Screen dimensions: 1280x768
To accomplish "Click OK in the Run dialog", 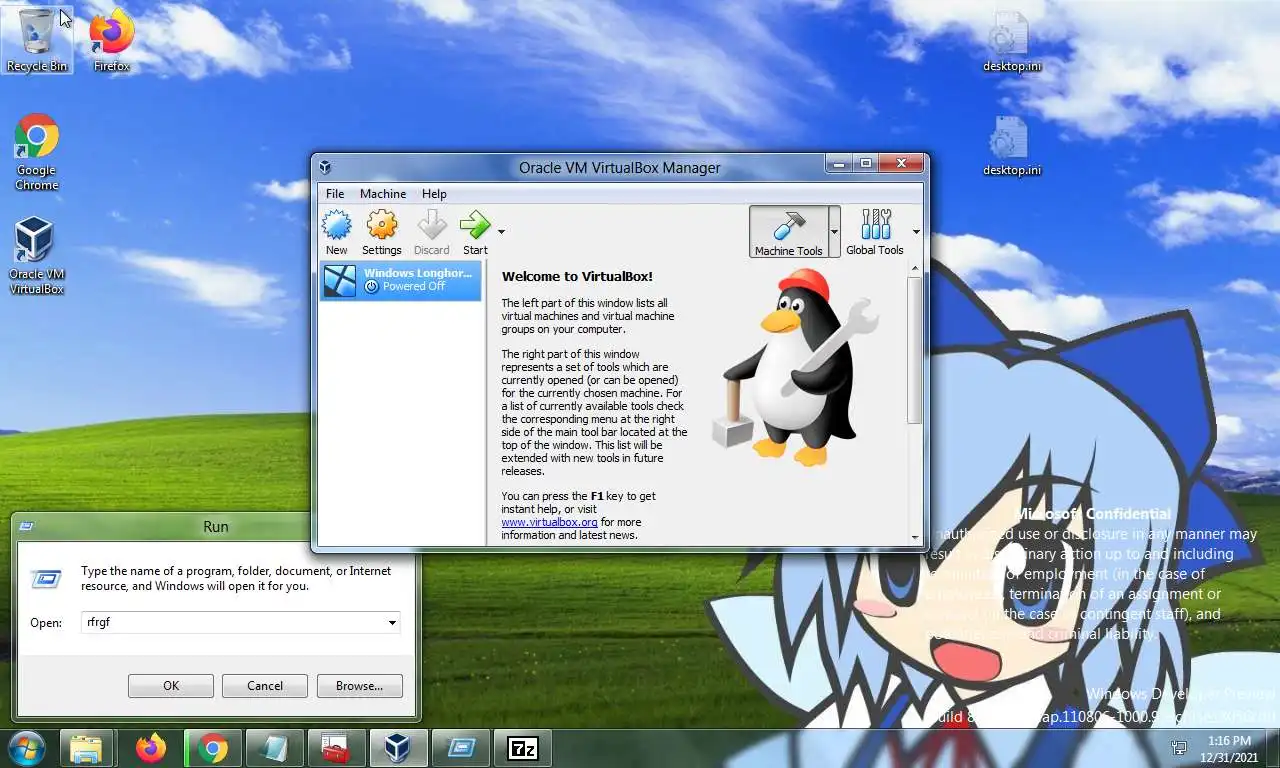I will [x=171, y=686].
